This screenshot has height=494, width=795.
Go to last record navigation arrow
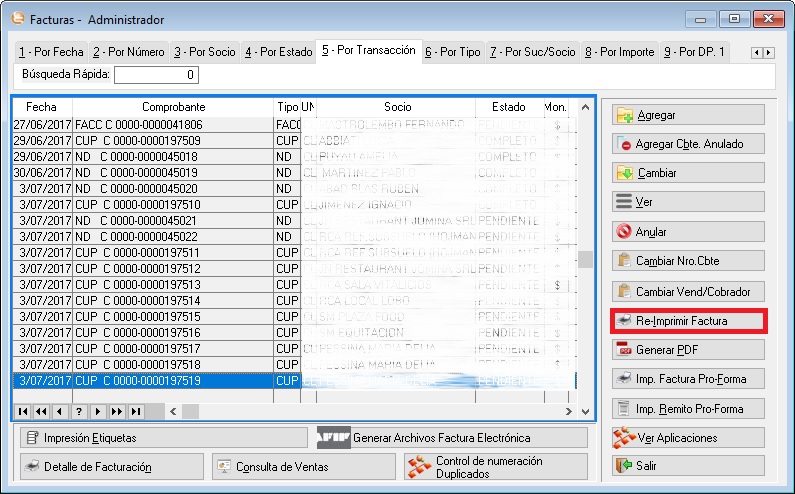tap(135, 411)
